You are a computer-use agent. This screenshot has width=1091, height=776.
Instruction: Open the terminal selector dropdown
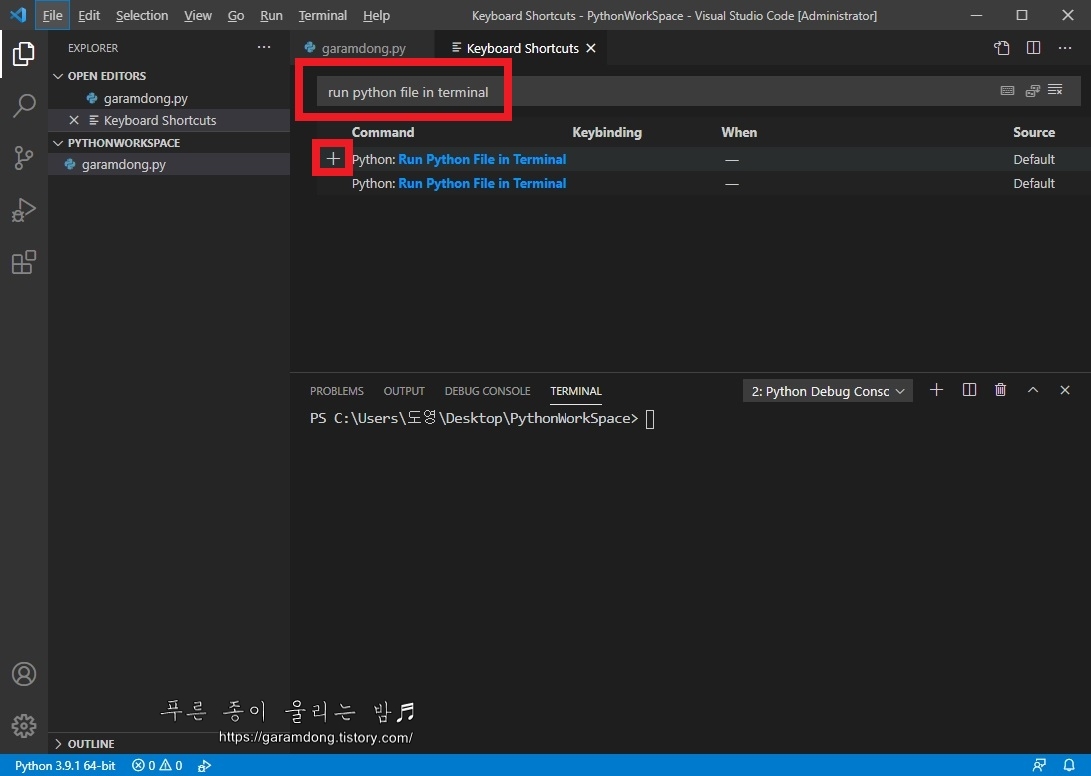[x=827, y=391]
